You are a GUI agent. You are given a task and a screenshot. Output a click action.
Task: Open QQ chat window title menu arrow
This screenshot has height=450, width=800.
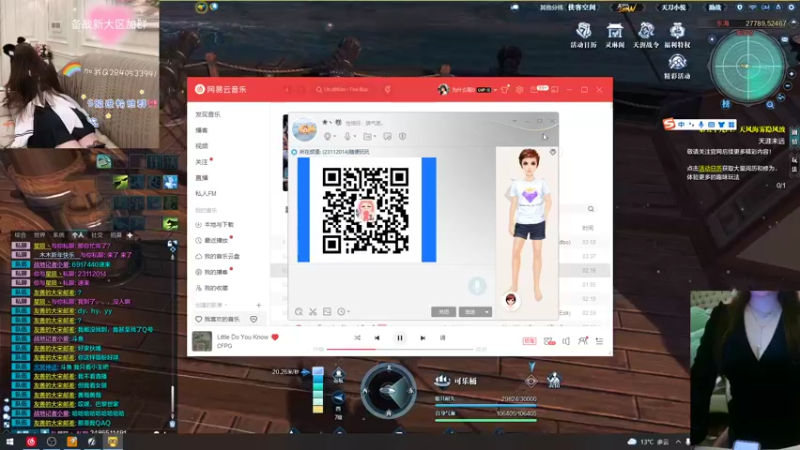tap(514, 121)
